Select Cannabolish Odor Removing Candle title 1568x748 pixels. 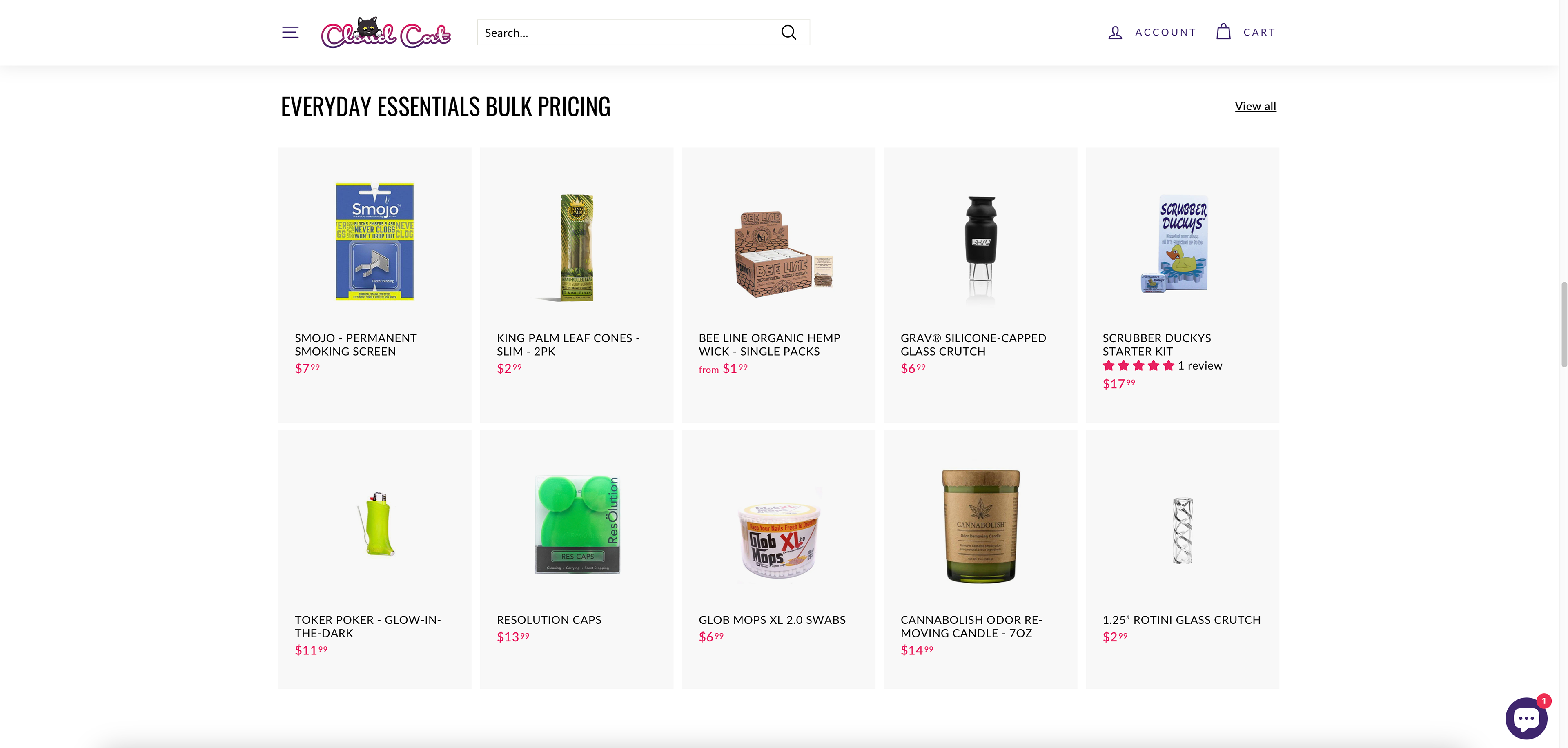[971, 626]
